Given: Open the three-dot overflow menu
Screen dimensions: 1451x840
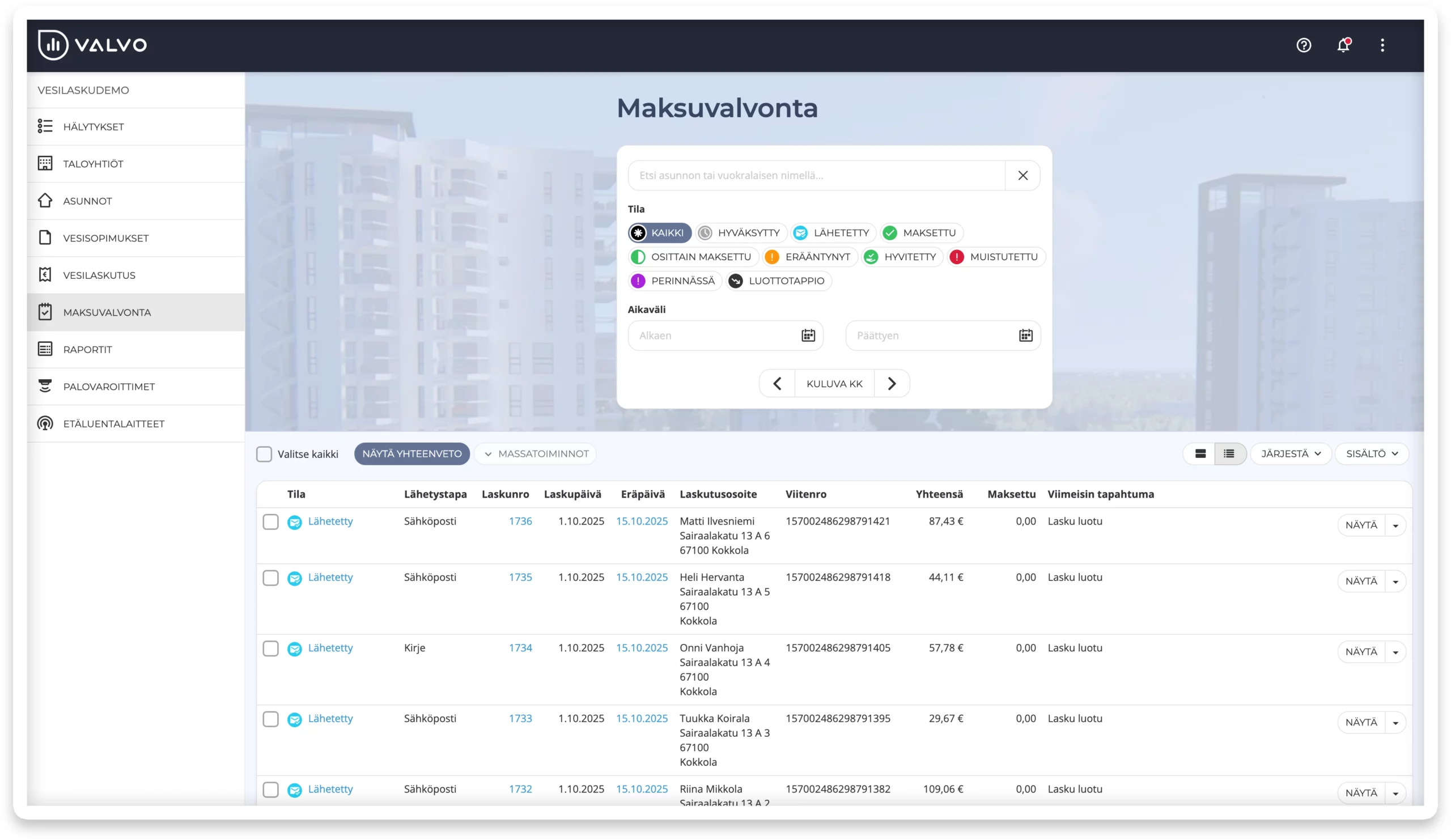Looking at the screenshot, I should tap(1382, 45).
